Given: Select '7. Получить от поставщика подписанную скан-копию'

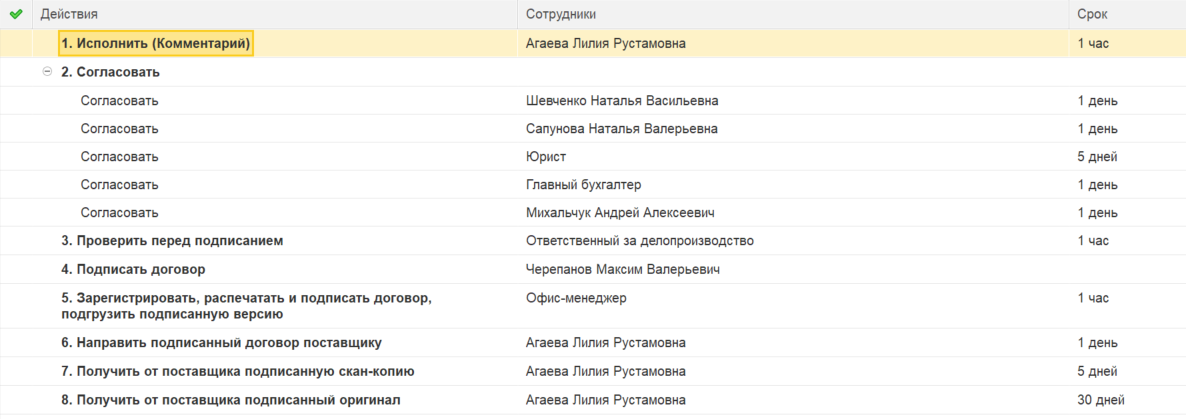Looking at the screenshot, I should [x=238, y=371].
